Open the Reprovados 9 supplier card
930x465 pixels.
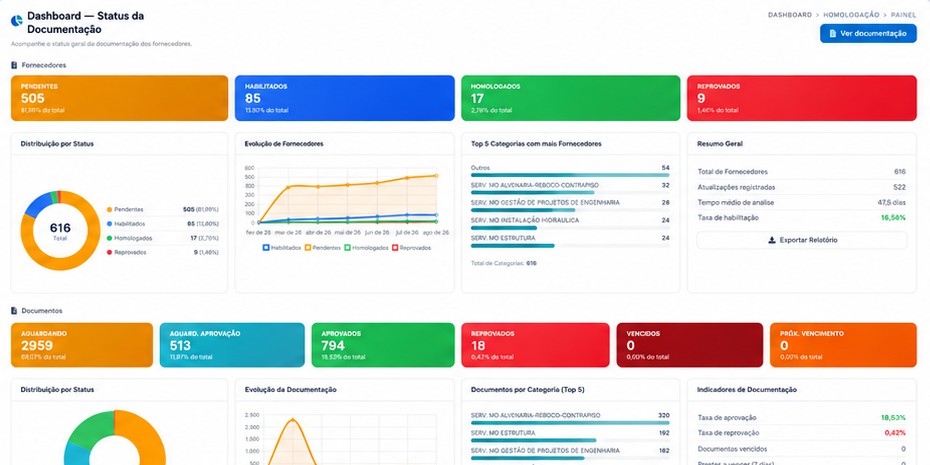[802, 98]
